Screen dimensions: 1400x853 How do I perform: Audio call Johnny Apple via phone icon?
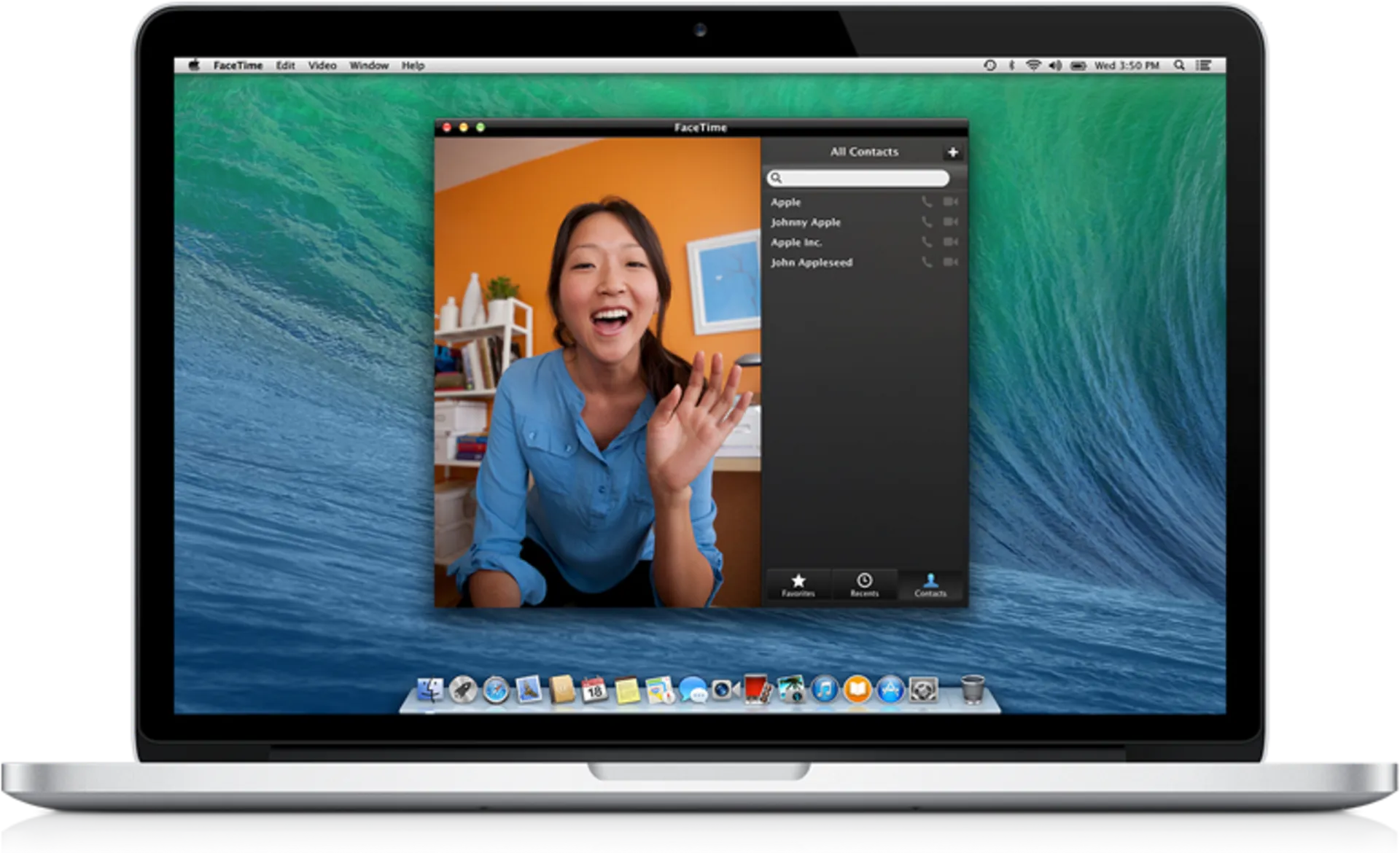click(x=927, y=222)
